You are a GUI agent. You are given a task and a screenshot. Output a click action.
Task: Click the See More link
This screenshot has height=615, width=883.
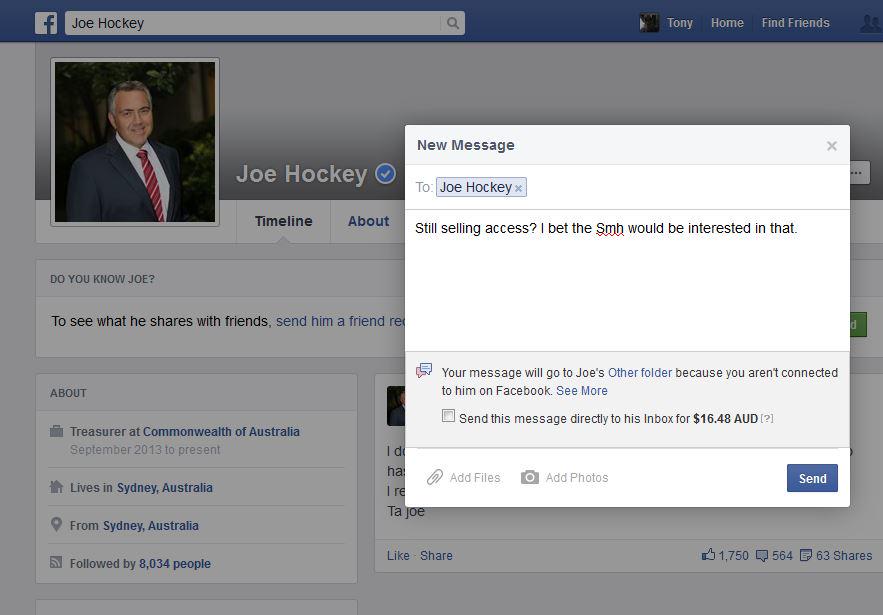[582, 391]
